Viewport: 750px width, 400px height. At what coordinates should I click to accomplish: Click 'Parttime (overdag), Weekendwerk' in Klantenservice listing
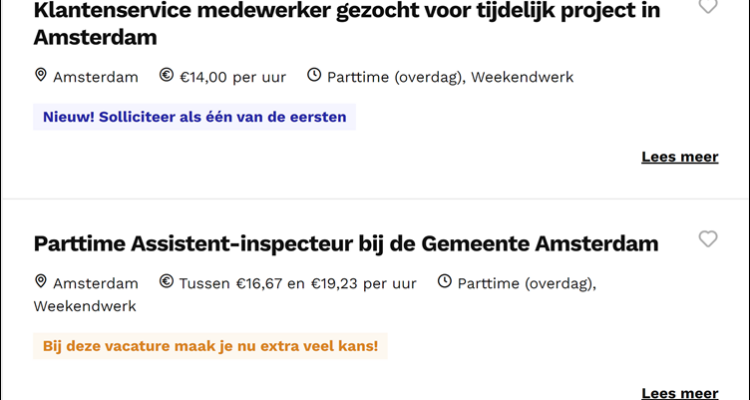click(x=450, y=77)
